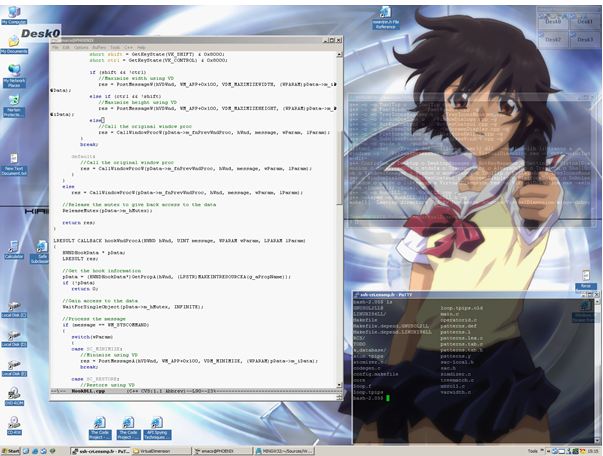The image size is (603, 456).
Task: Open the Help menu in emacs
Action: 141,47
